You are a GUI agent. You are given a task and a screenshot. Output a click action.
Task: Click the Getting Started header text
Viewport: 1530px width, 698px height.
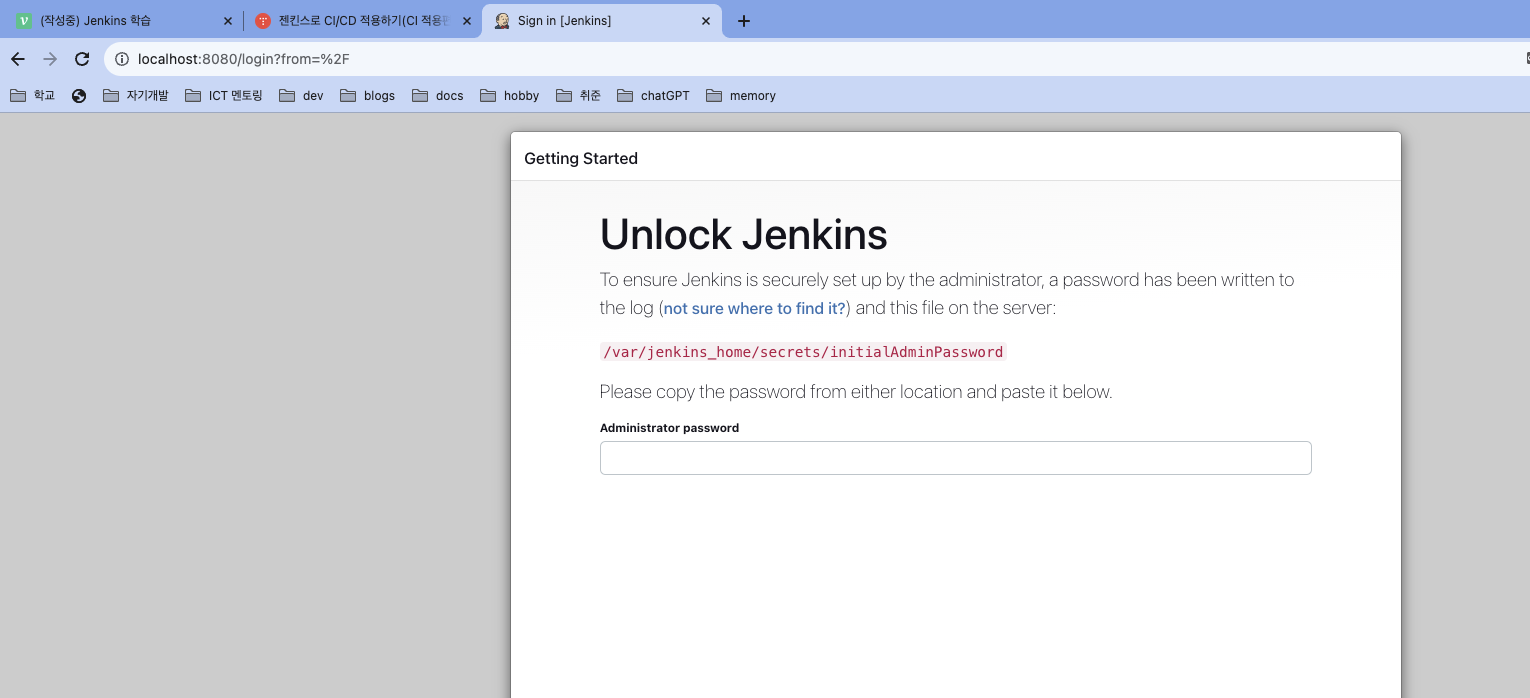[x=581, y=158]
